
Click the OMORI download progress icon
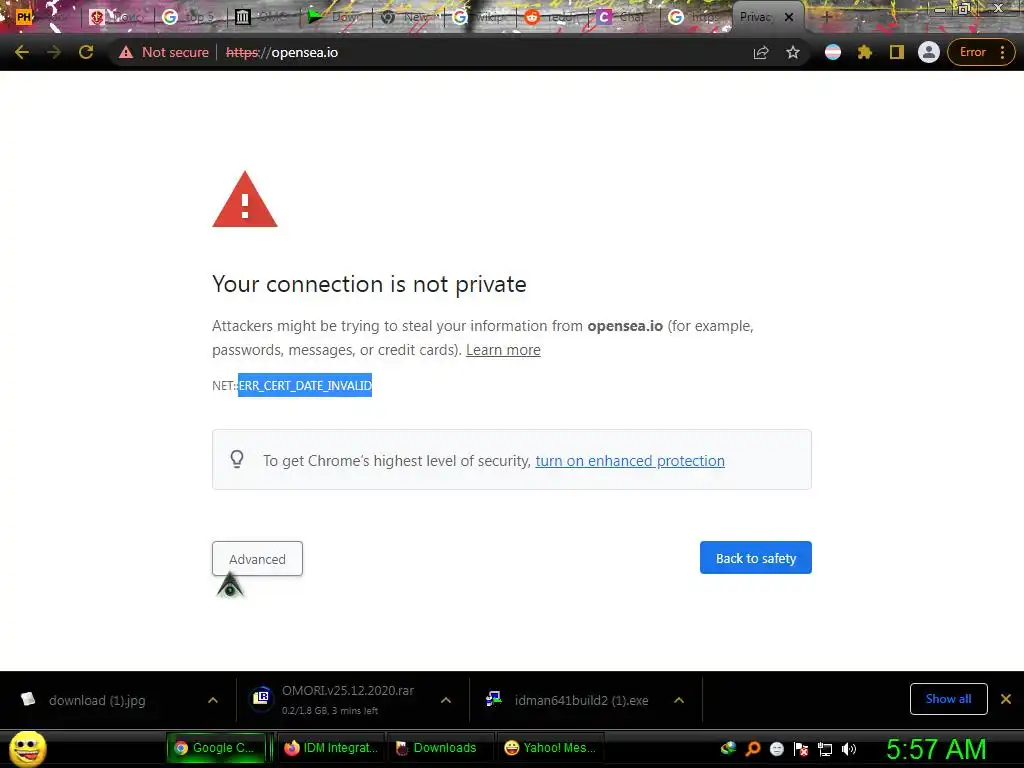(262, 698)
